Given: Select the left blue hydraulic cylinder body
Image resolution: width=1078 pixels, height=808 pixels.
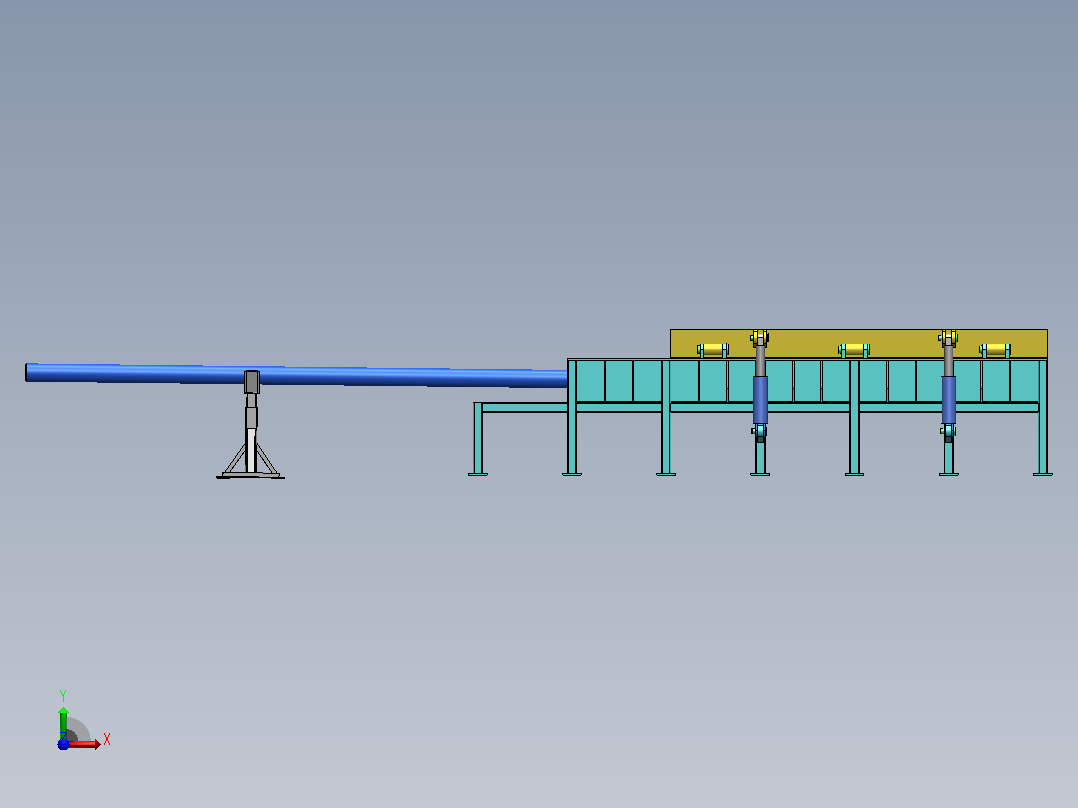Looking at the screenshot, I should pos(760,400).
